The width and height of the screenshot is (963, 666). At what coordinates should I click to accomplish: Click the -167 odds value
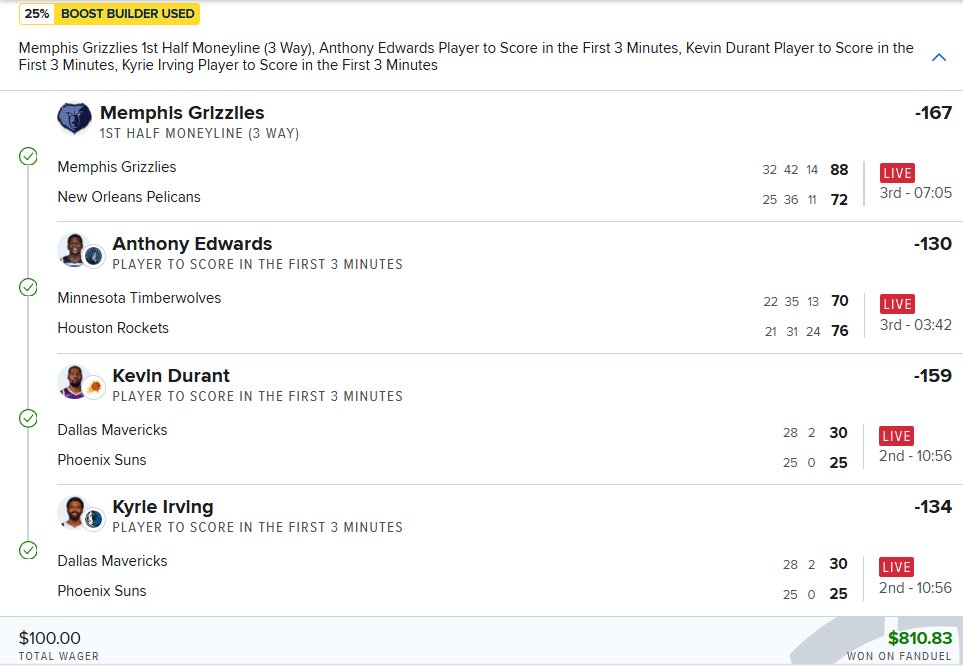tap(933, 112)
